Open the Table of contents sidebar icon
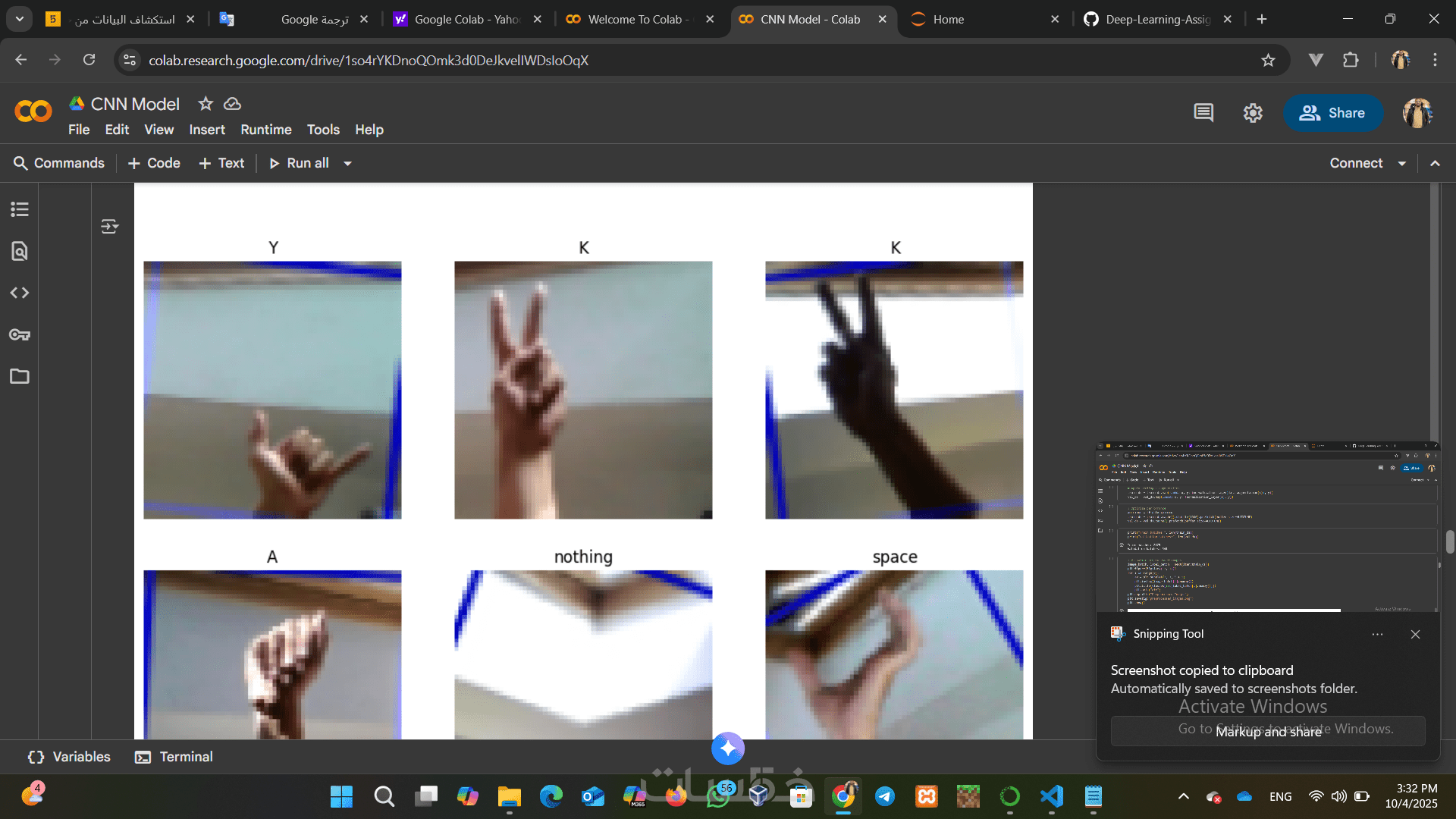Screen dimensions: 1456x819 pos(20,209)
